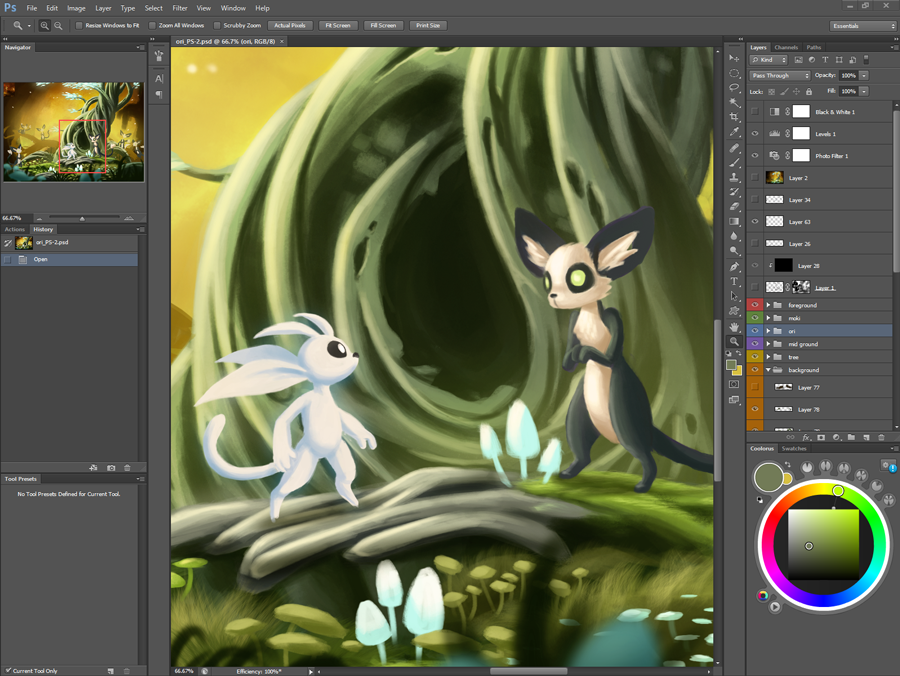This screenshot has width=900, height=676.
Task: Open the Paragraph panel icon
Action: (x=159, y=94)
